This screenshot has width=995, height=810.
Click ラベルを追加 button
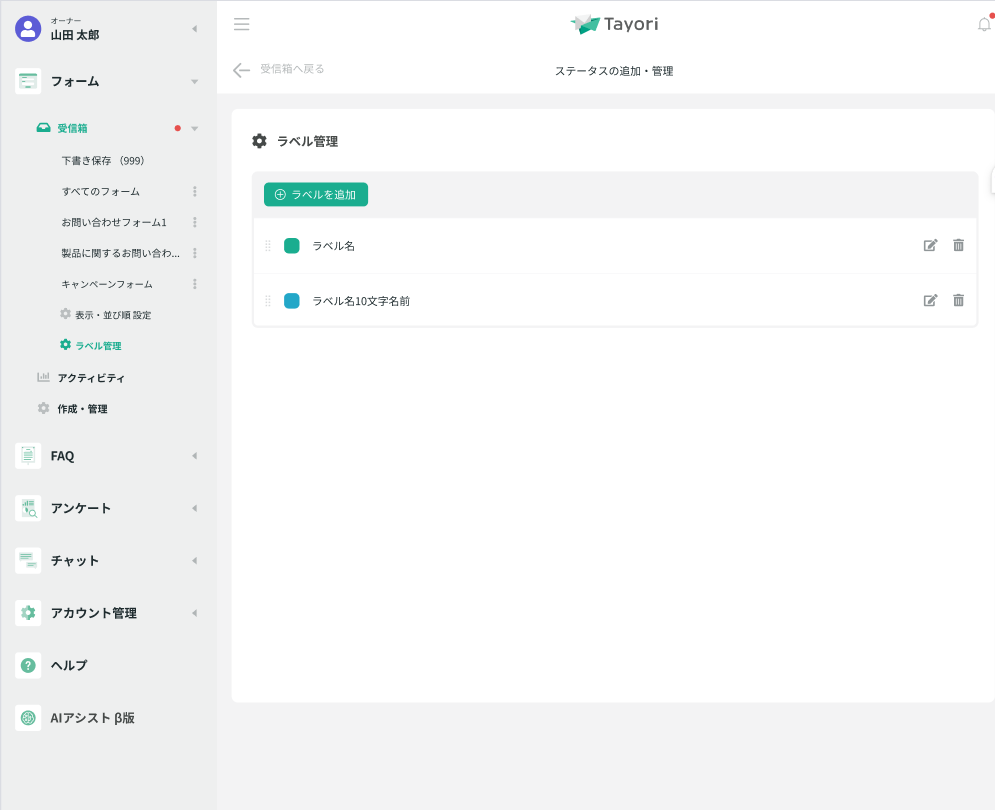(x=316, y=194)
